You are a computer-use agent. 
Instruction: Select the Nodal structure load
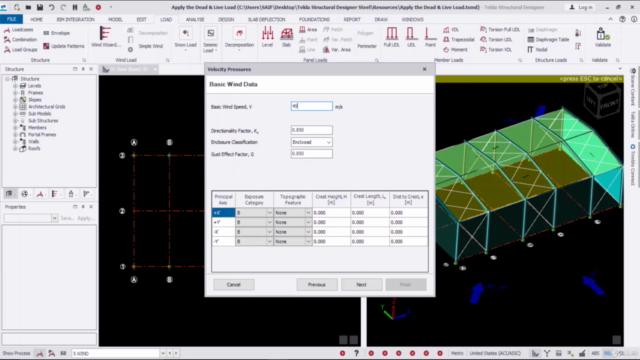[x=537, y=49]
